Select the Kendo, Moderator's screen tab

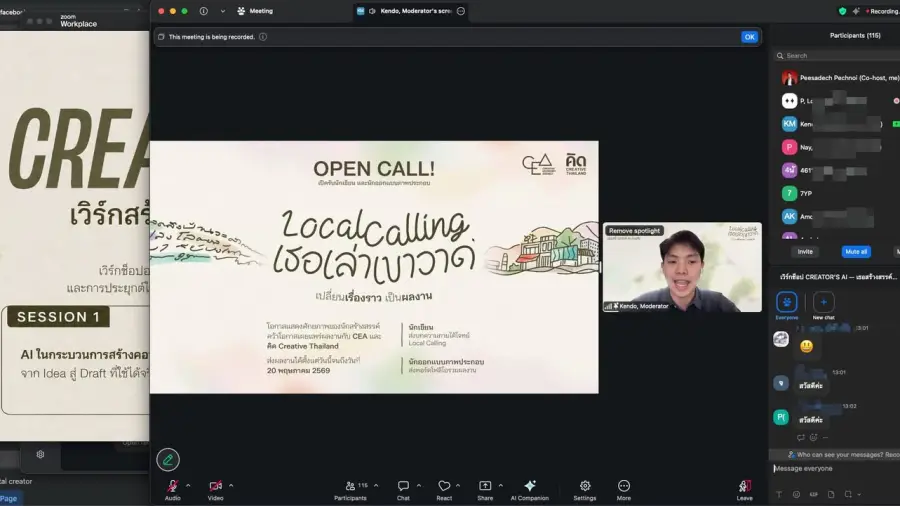click(410, 11)
